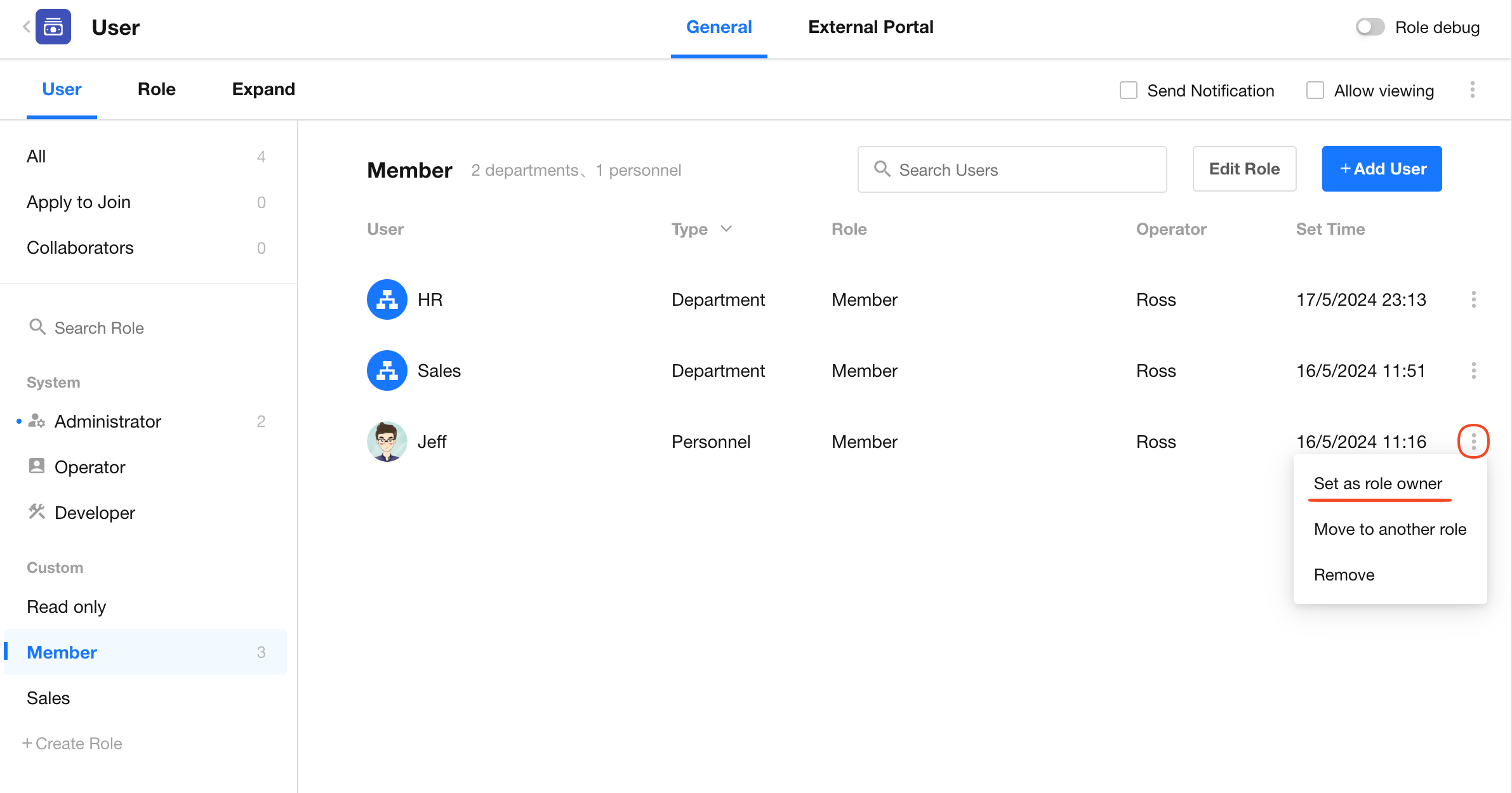Click the blue User app icon
This screenshot has height=793, width=1512.
(53, 27)
